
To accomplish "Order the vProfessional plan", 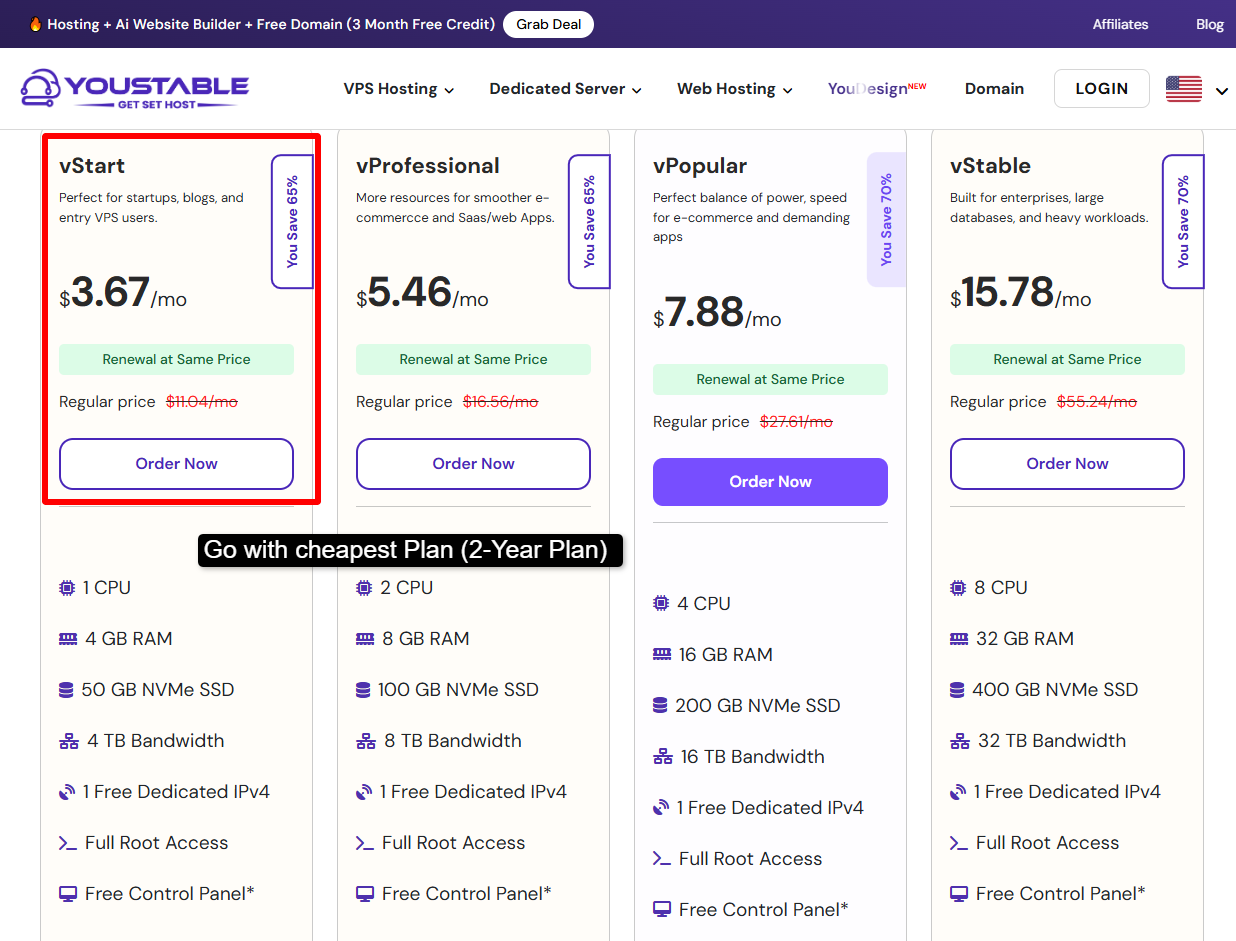I will pyautogui.click(x=473, y=464).
